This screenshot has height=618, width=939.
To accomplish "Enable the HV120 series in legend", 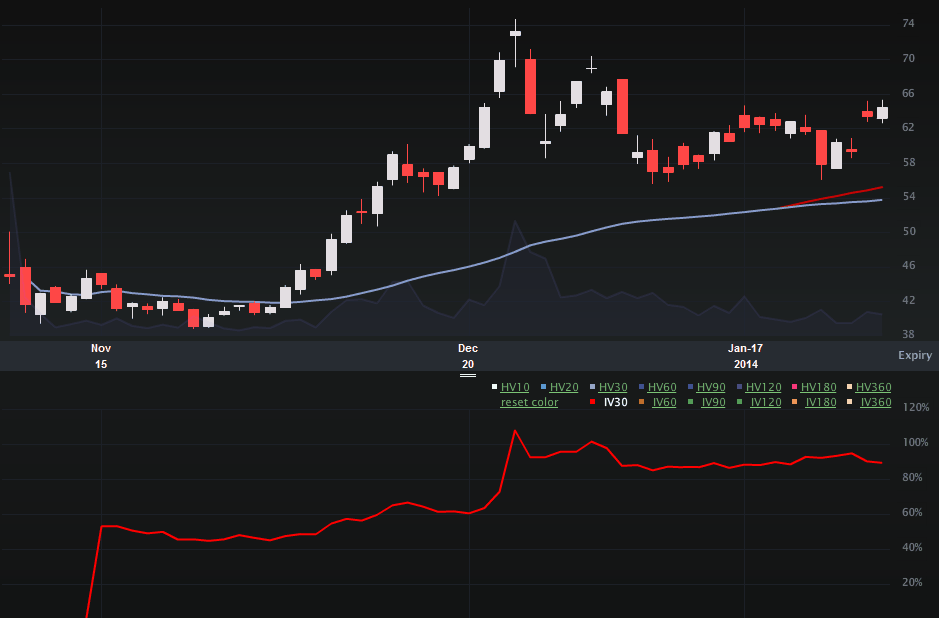I will (x=763, y=387).
